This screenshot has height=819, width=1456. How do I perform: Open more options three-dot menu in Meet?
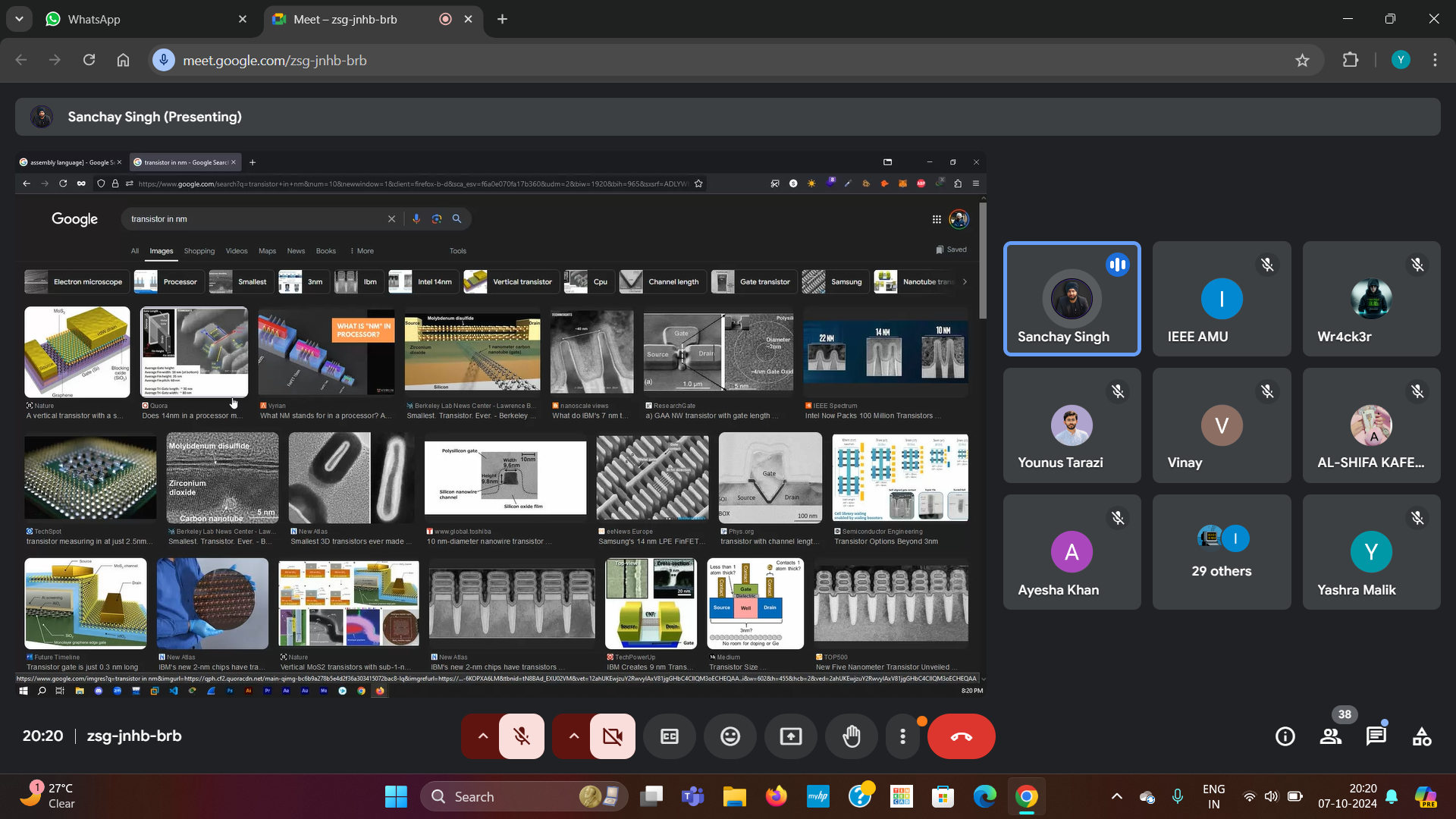pos(902,736)
